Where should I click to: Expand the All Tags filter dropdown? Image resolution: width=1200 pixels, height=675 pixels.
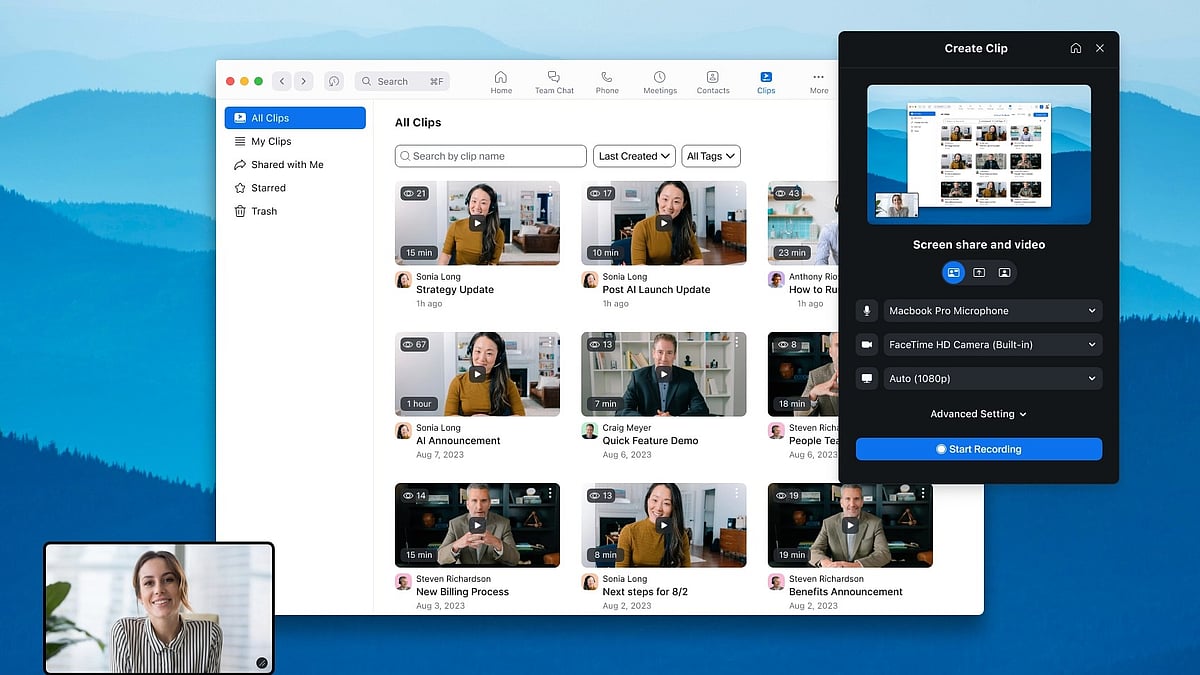[x=711, y=156]
